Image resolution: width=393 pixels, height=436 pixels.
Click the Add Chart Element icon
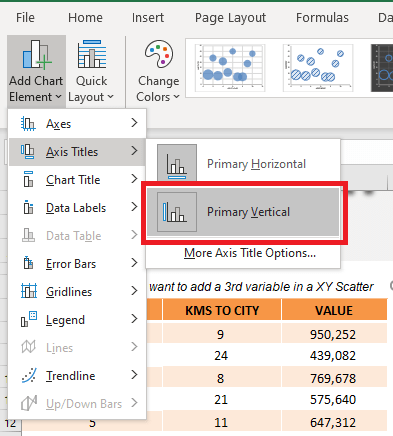point(36,54)
